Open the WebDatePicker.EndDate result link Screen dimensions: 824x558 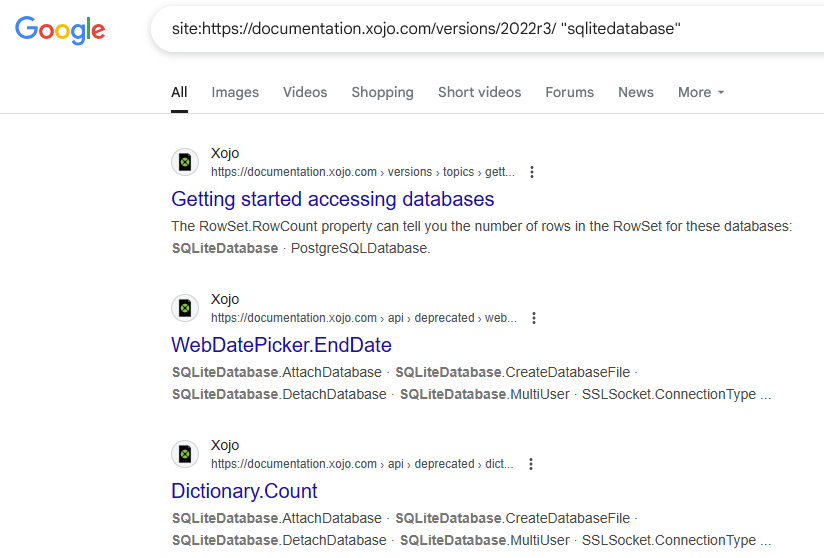tap(282, 346)
